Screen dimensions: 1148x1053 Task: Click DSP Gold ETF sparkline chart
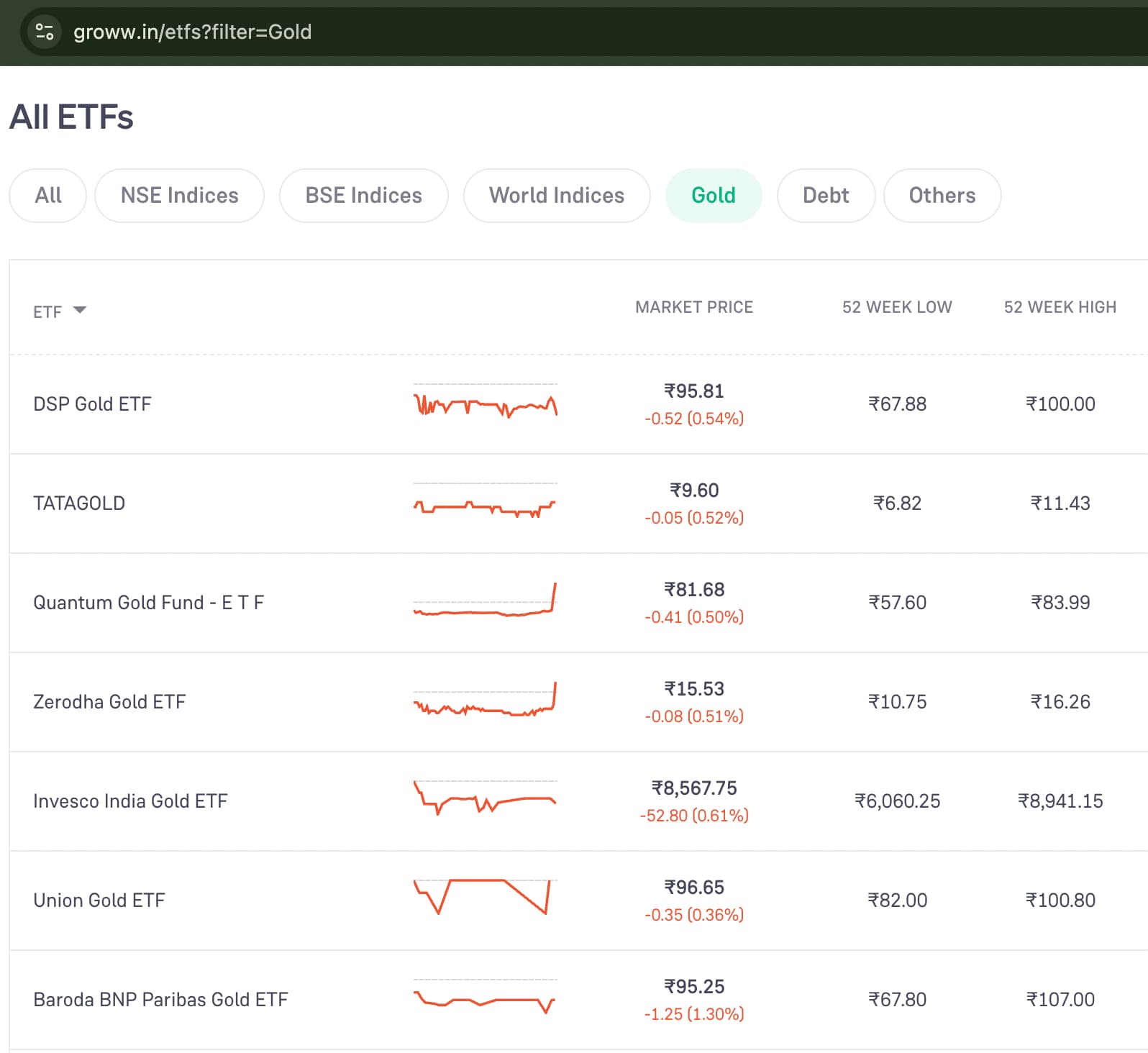[x=486, y=402]
